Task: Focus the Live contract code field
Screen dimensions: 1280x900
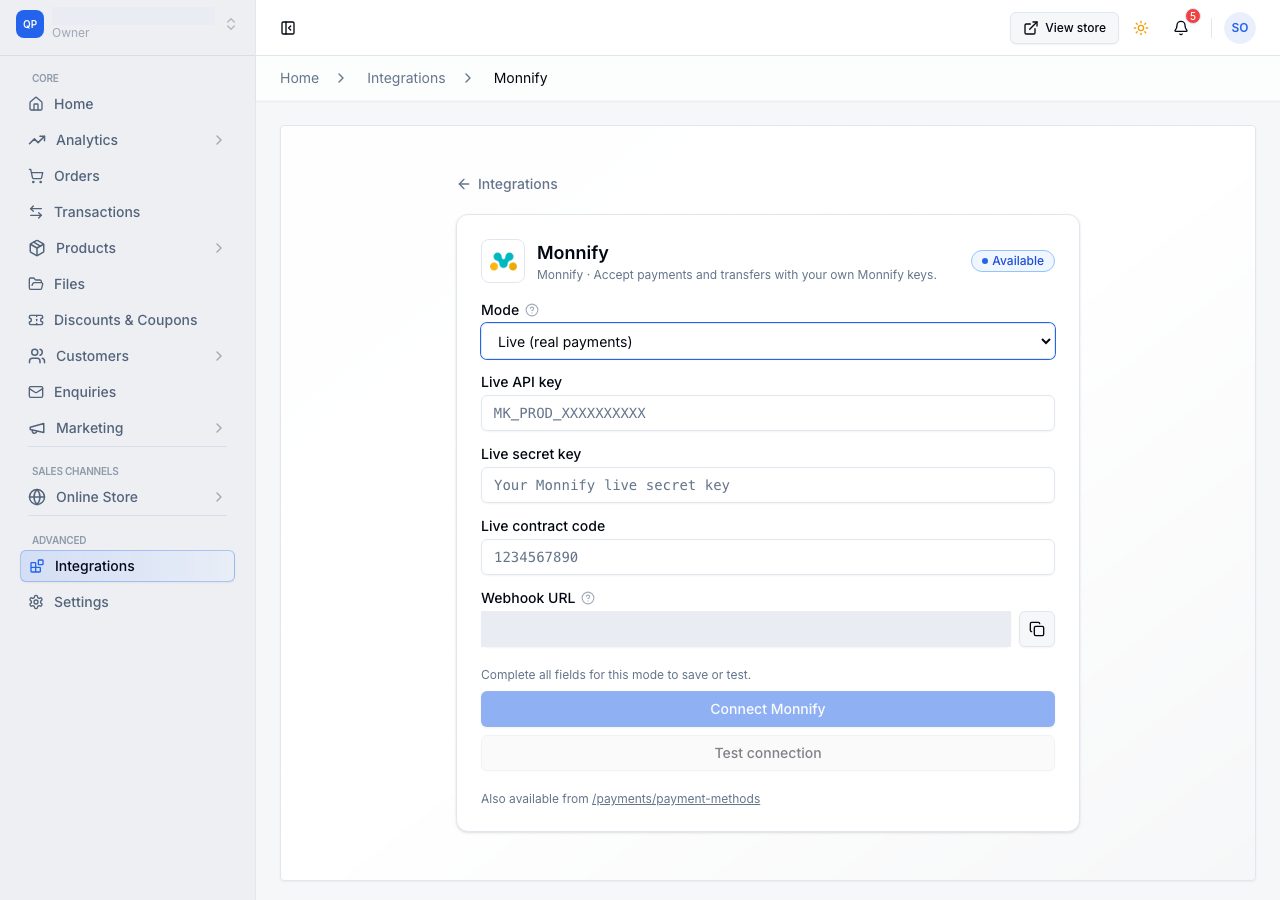Action: tap(768, 557)
